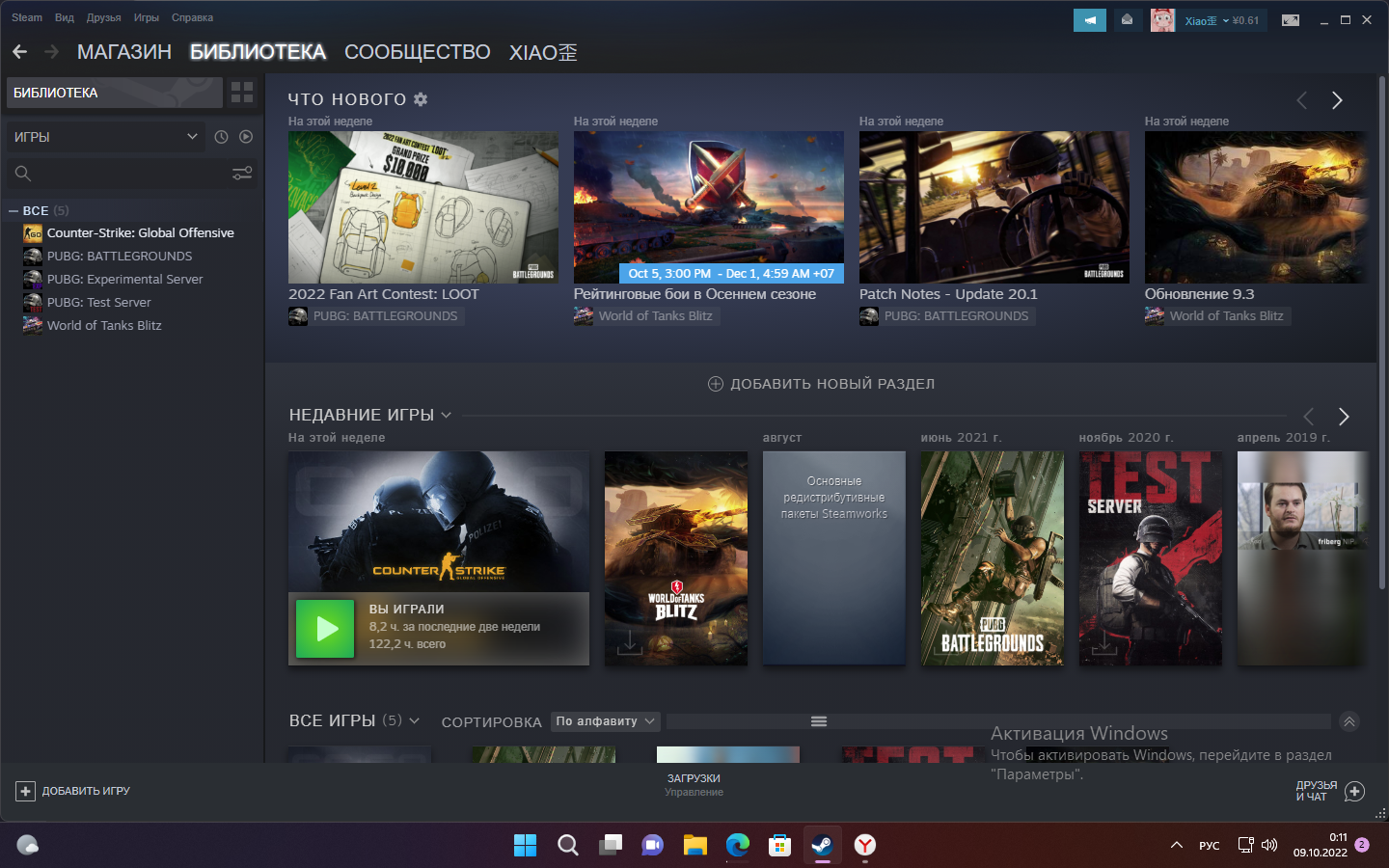Screen dimensions: 1389x868
Task: Open the Xiao account dropdown
Action: (x=1207, y=20)
